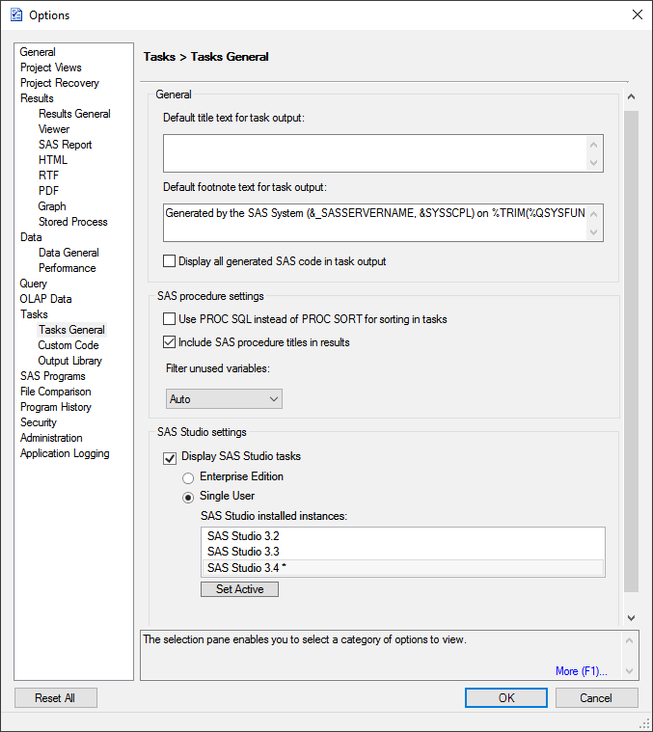Viewport: 653px width, 732px height.
Task: Confirm with the OK button
Action: tap(506, 698)
